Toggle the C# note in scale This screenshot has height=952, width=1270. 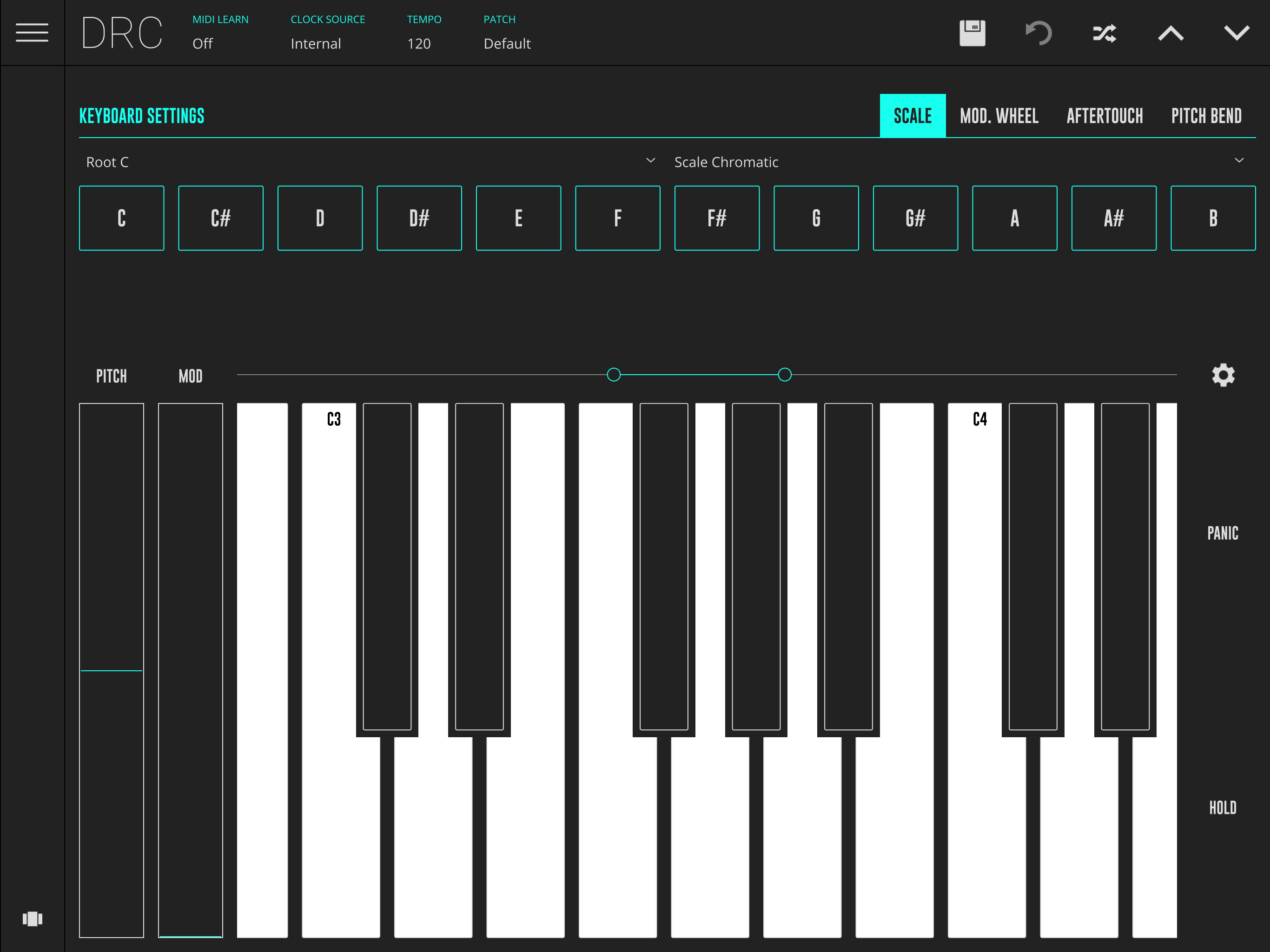pyautogui.click(x=220, y=218)
